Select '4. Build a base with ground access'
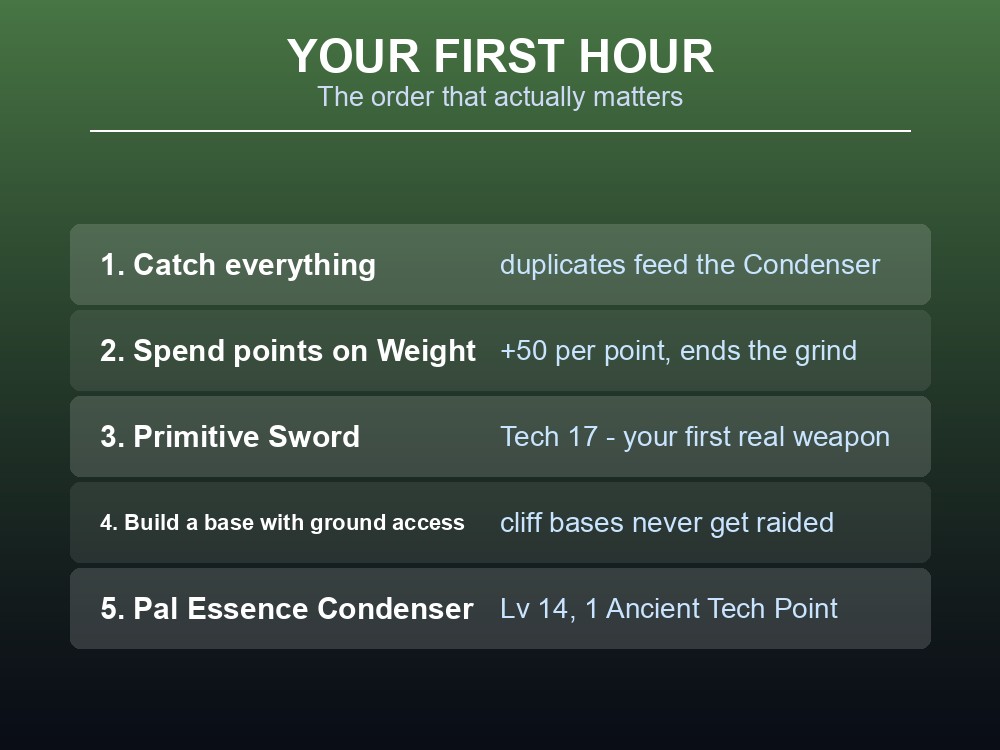Screen dimensions: 1000x750 (282, 522)
